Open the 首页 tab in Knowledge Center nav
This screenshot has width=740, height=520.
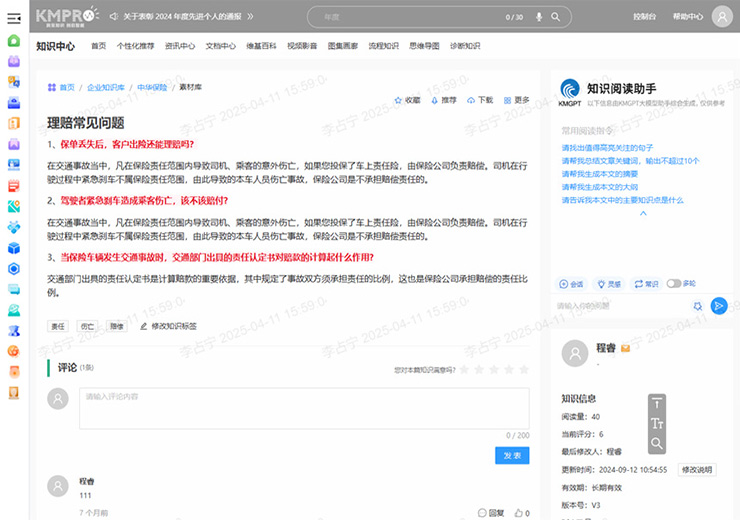click(x=99, y=46)
